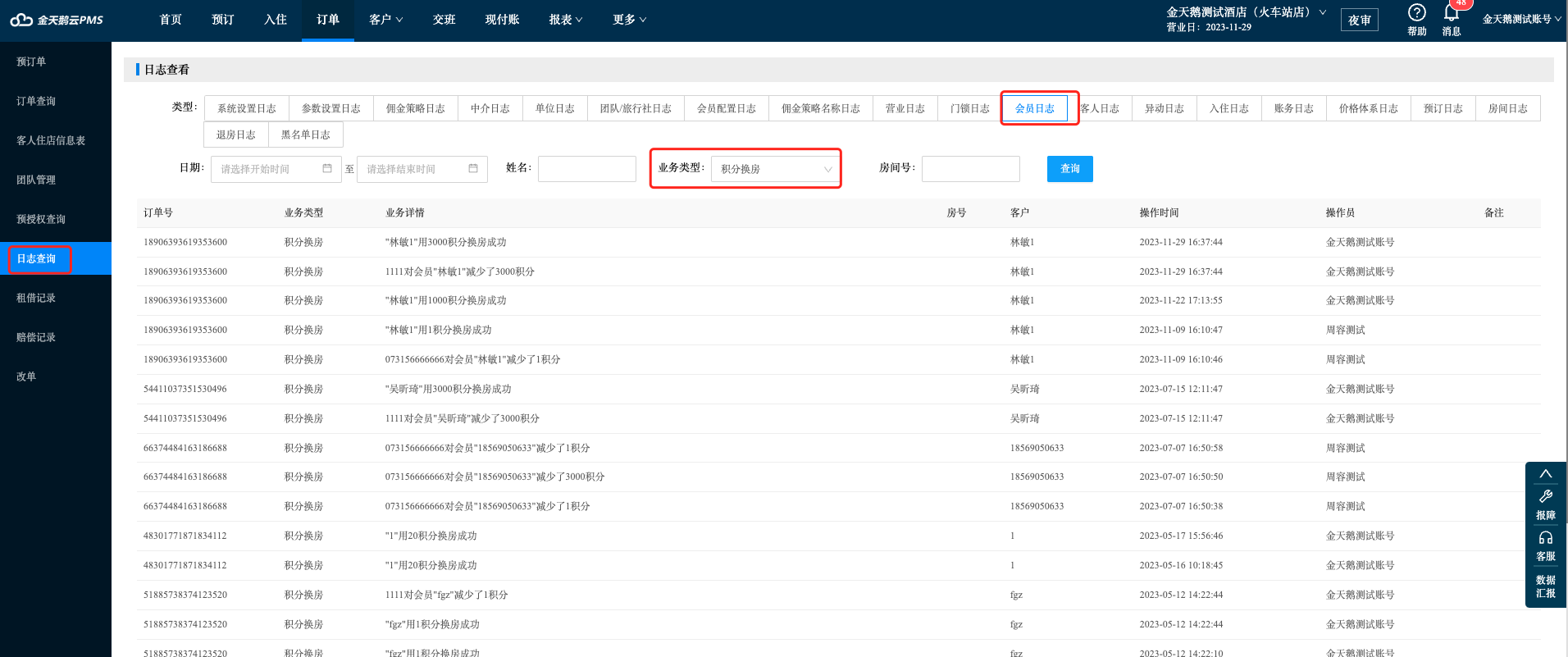Select the 会员日志 tab
The height and width of the screenshot is (657, 1568).
click(1035, 108)
